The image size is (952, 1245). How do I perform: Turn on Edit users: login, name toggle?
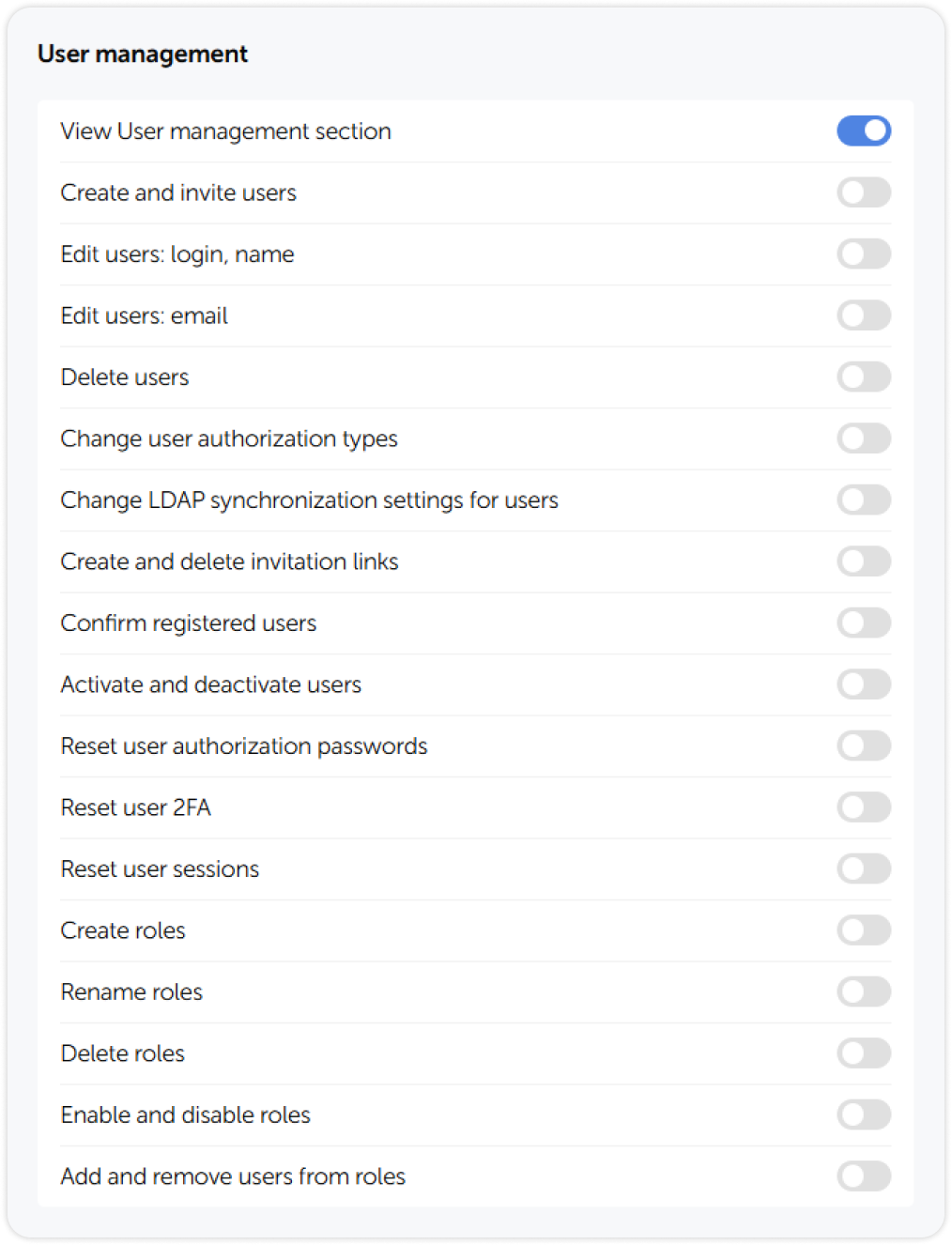point(864,254)
